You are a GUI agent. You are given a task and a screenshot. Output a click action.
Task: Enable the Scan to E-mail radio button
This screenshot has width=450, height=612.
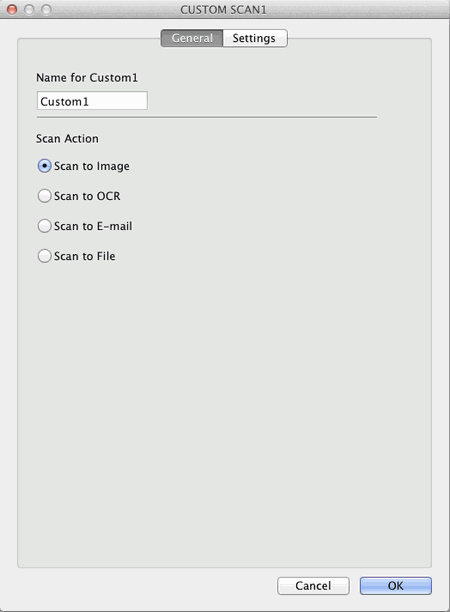click(44, 226)
